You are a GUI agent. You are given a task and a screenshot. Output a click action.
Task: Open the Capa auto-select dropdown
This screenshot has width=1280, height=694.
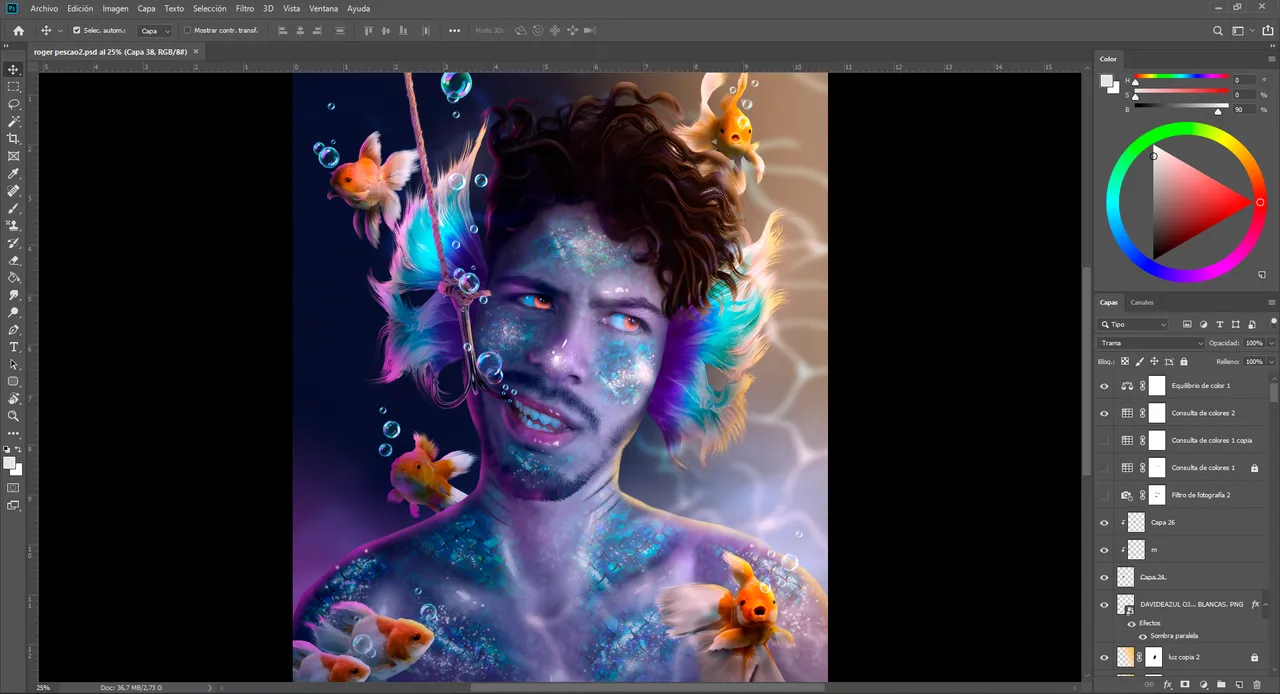[x=154, y=31]
